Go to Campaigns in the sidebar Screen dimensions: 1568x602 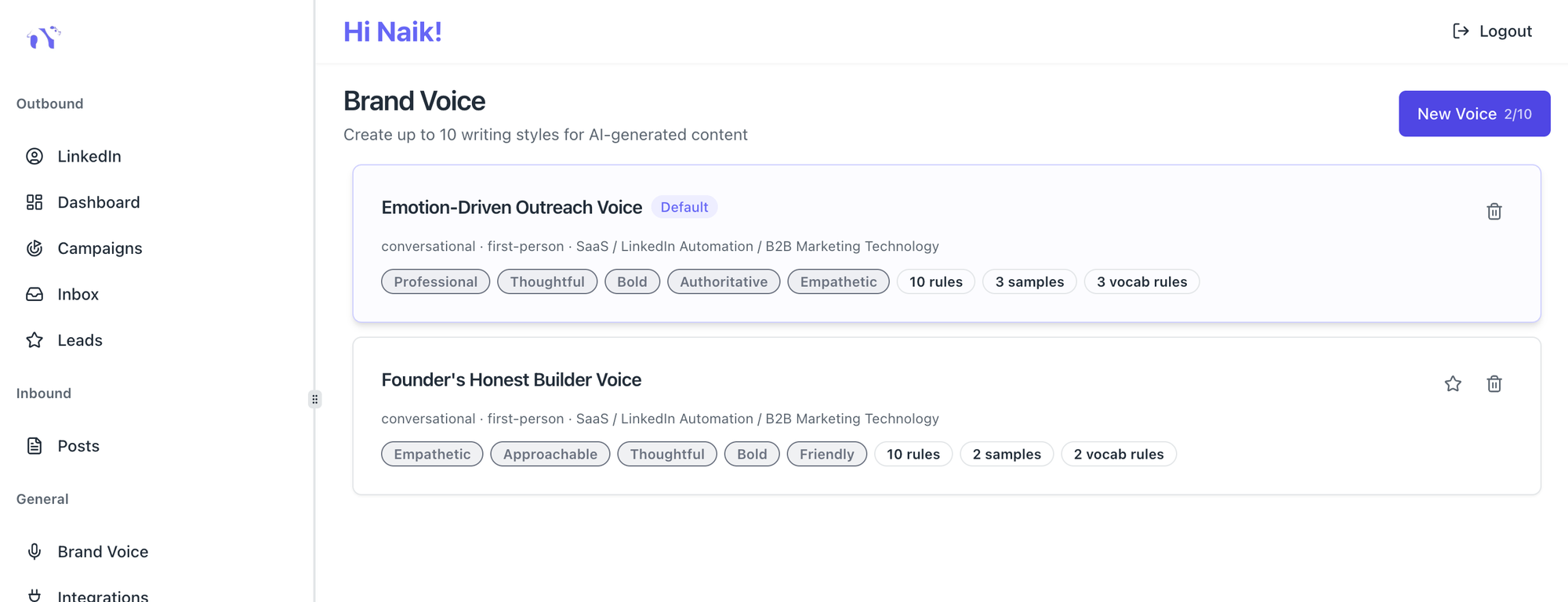pos(100,248)
